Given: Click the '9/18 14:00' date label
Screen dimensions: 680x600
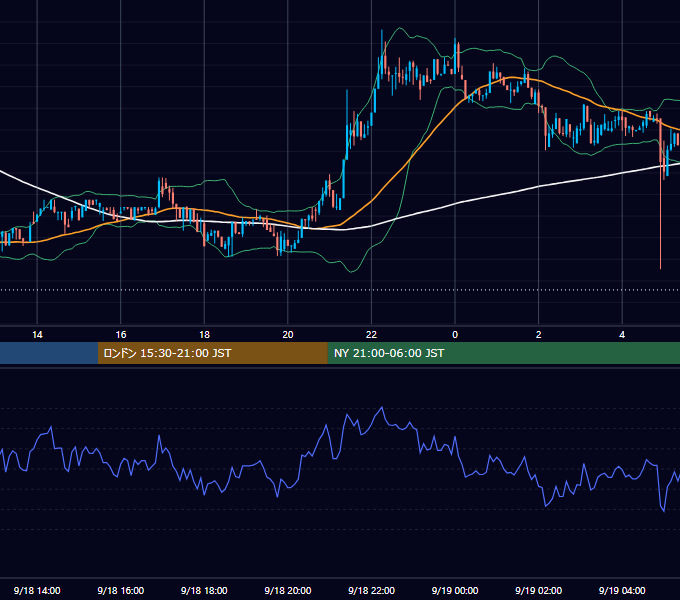Looking at the screenshot, I should pos(37,590).
